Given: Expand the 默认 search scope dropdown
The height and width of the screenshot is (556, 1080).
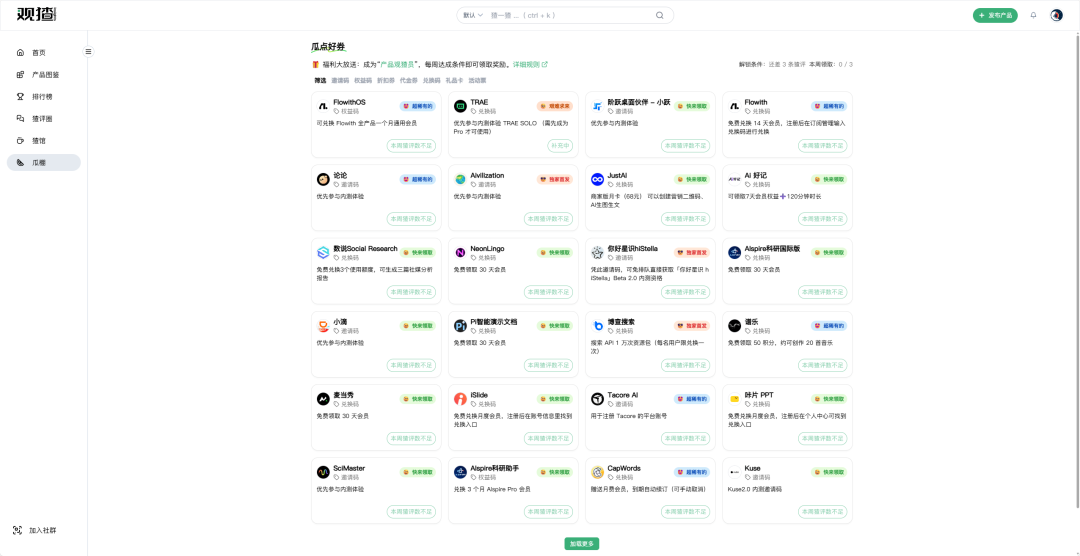Looking at the screenshot, I should click(473, 15).
